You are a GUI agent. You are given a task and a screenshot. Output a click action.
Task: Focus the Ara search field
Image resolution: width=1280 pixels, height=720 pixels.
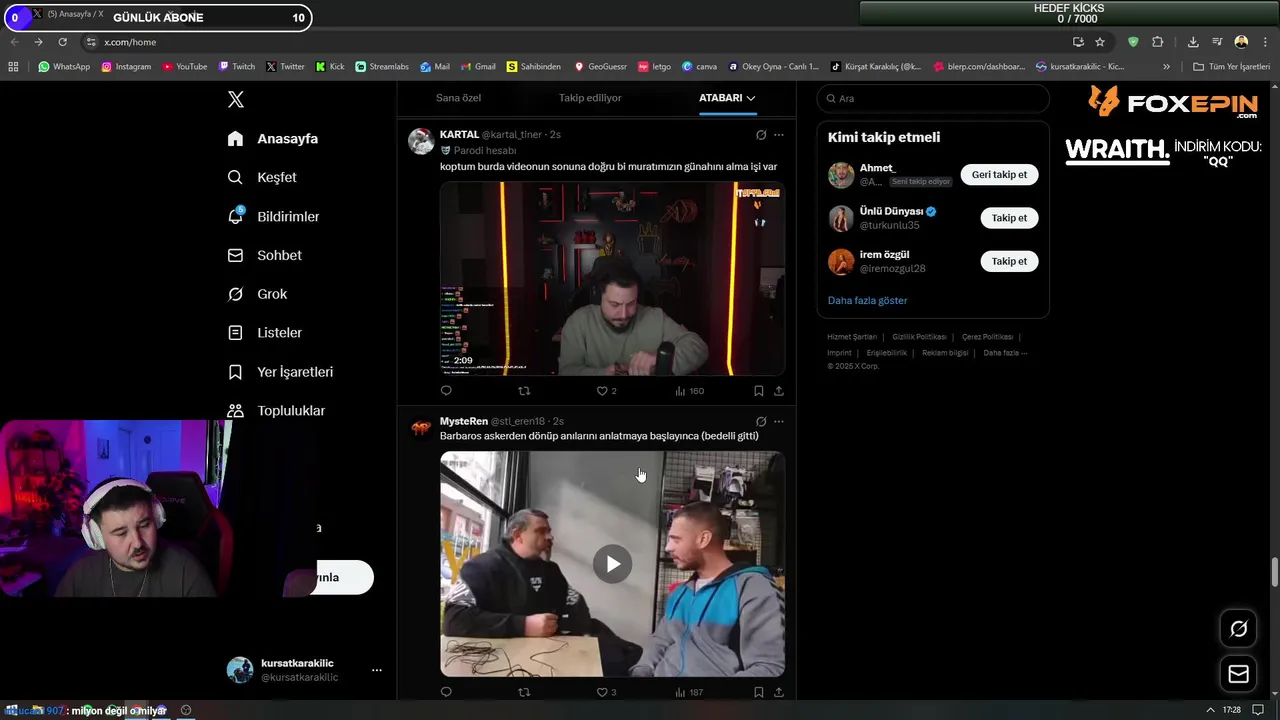(x=933, y=98)
